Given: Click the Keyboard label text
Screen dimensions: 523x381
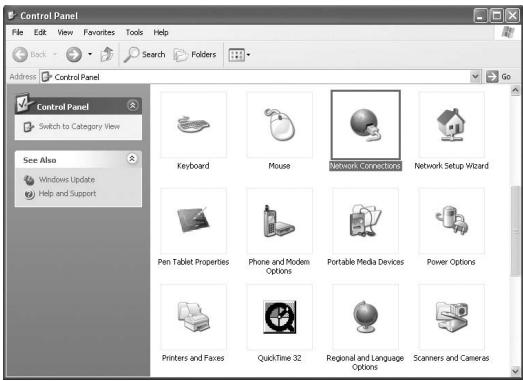Looking at the screenshot, I should pos(193,166).
